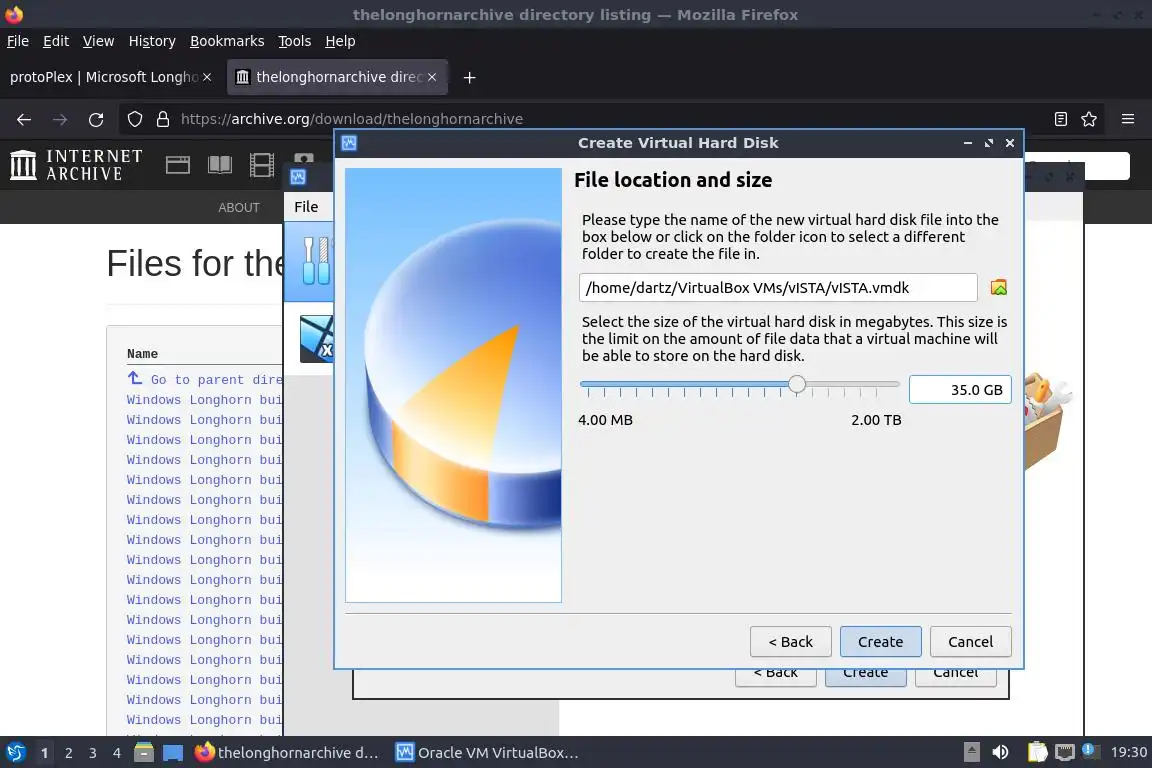Click the ABOUT link on Internet Archive

tap(239, 208)
